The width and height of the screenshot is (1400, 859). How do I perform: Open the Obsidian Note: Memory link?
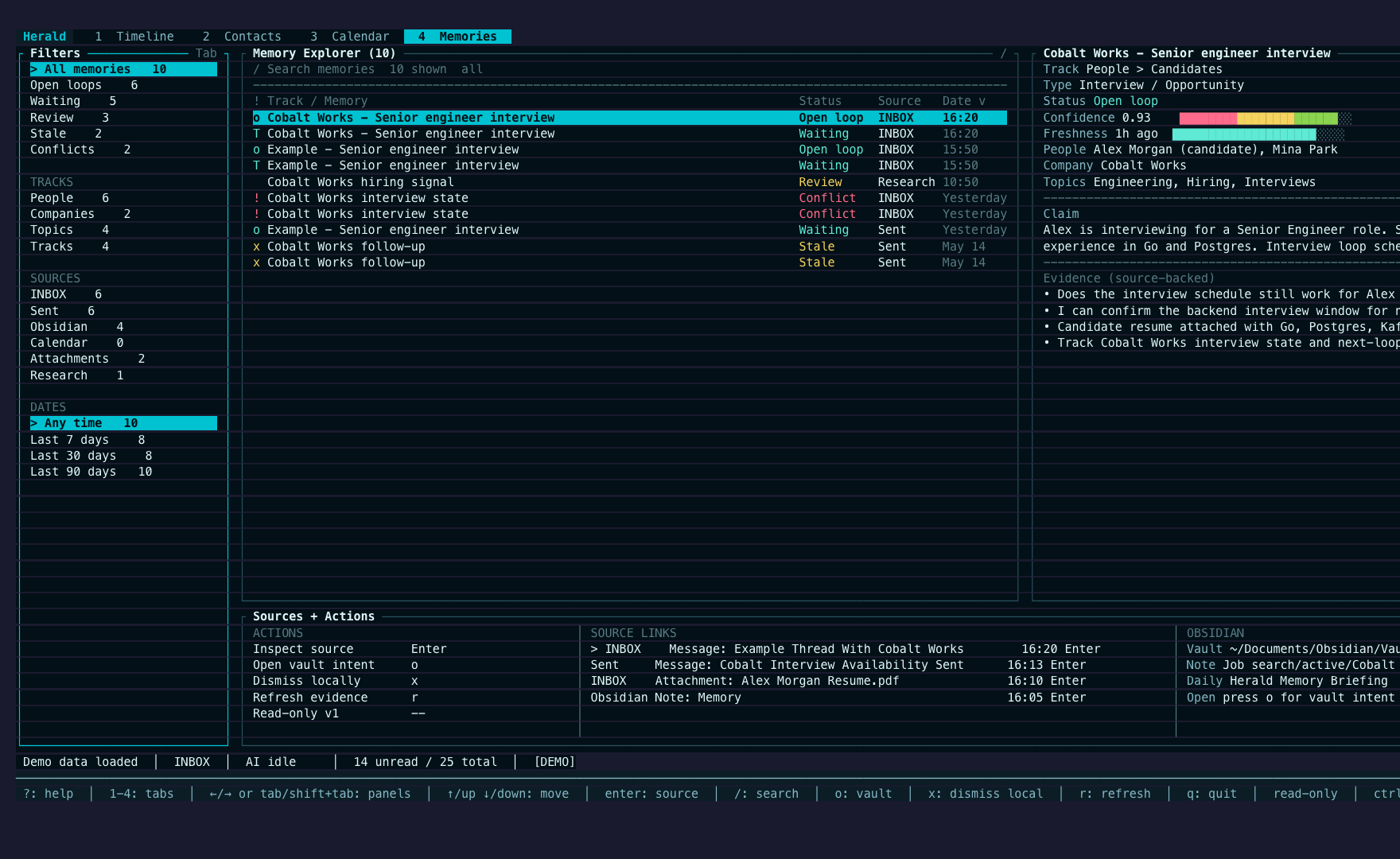tap(838, 698)
